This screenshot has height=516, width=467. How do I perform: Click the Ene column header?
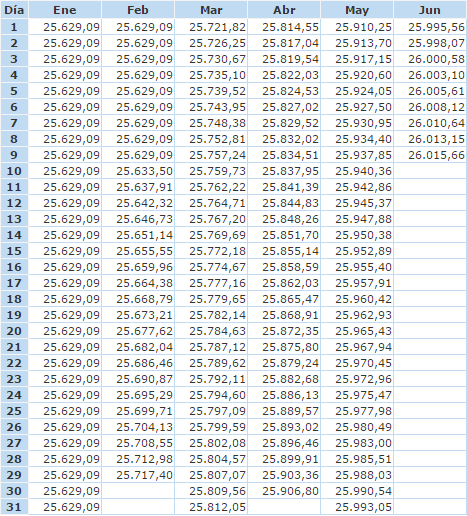coord(65,10)
